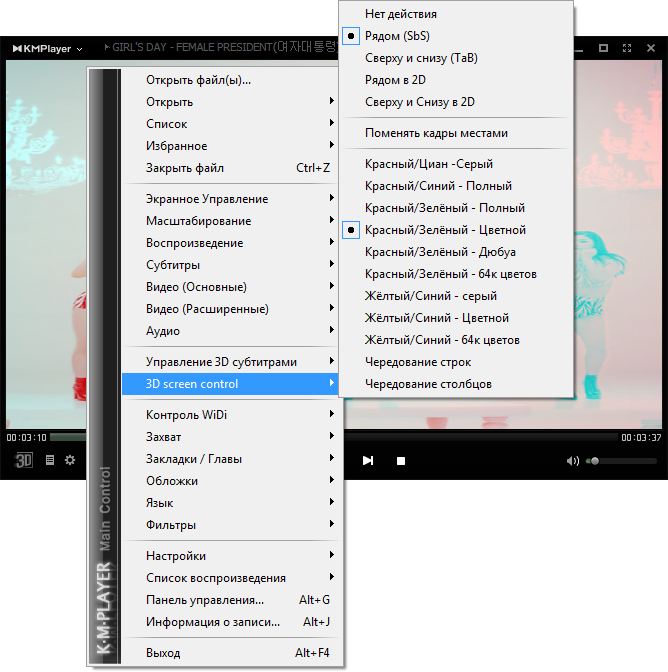This screenshot has width=668, height=672.
Task: Select Красный/Зелёный - Дюбуа
Action: click(x=456, y=252)
